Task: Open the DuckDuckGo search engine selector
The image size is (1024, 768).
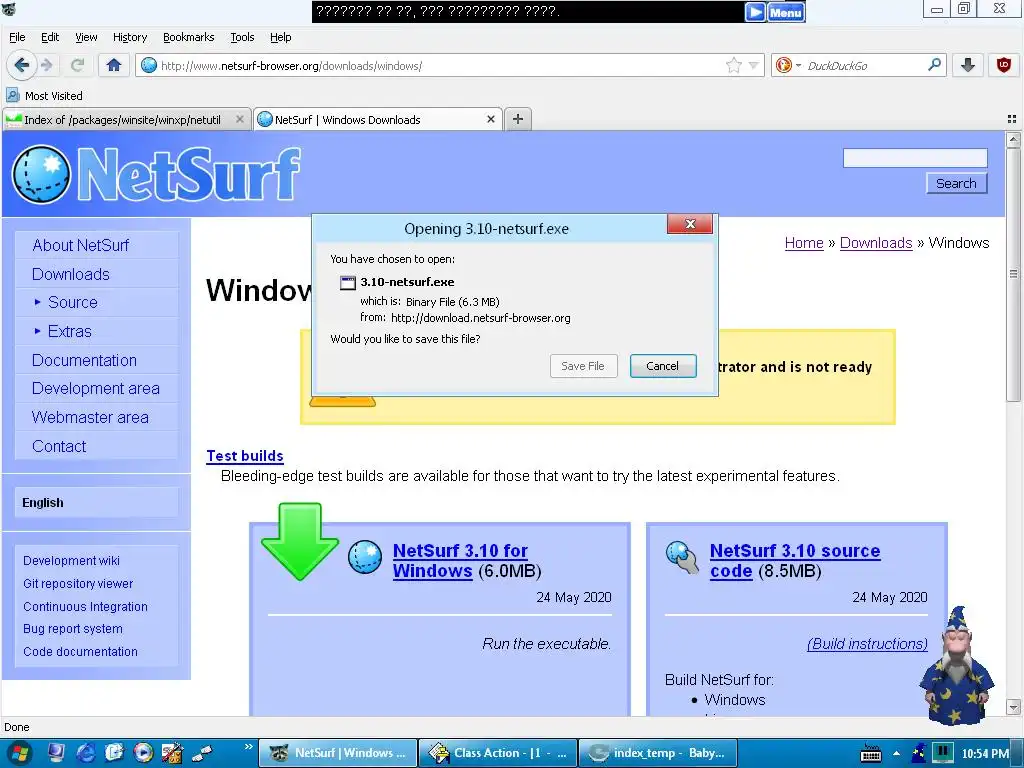Action: (x=787, y=65)
